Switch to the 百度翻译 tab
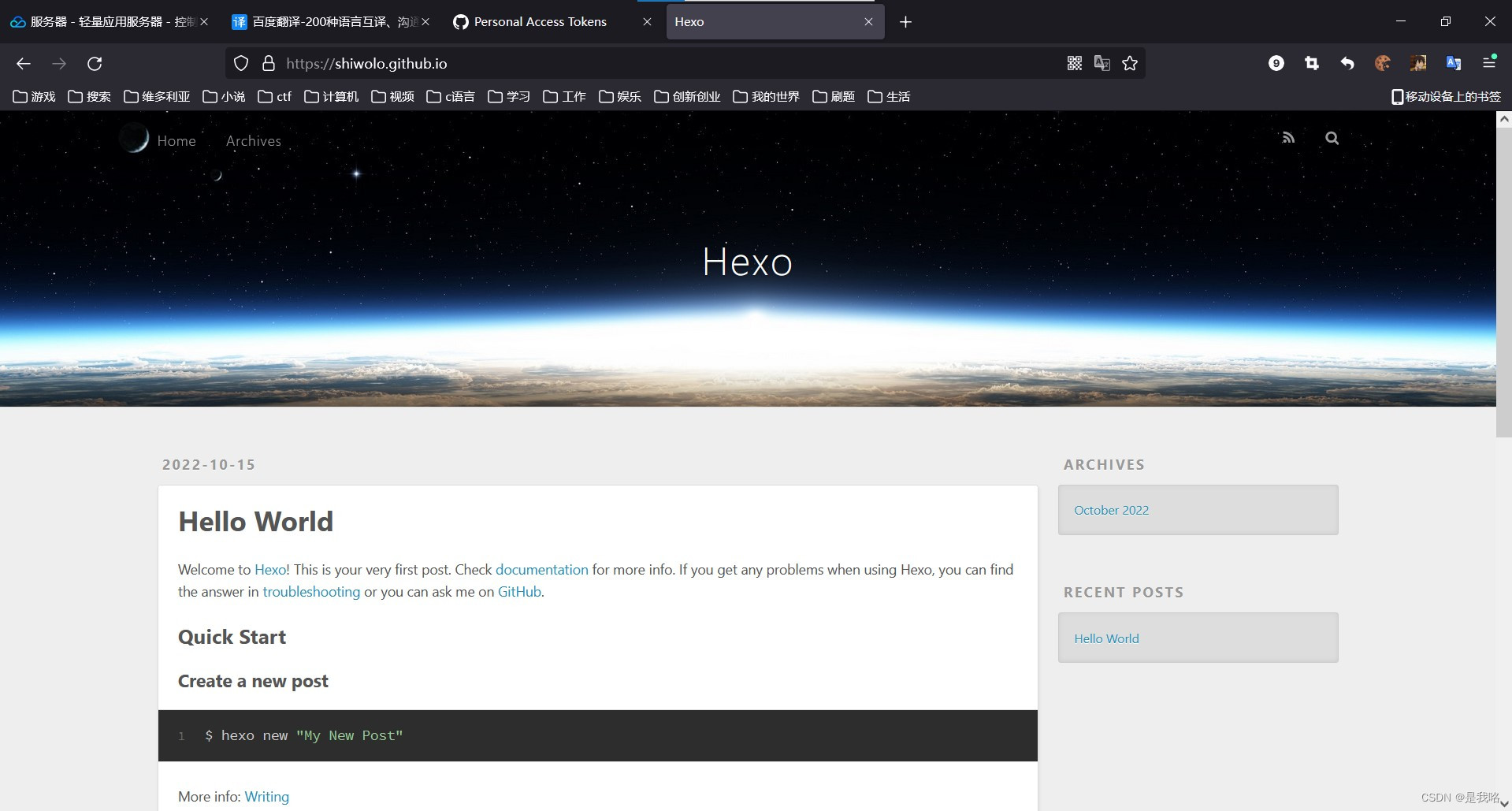Image resolution: width=1512 pixels, height=811 pixels. pyautogui.click(x=329, y=22)
